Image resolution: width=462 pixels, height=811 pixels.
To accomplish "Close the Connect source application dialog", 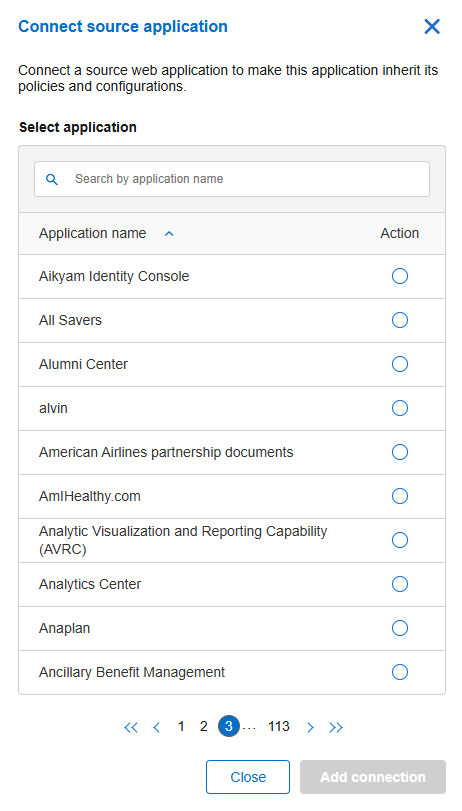I will click(x=431, y=26).
